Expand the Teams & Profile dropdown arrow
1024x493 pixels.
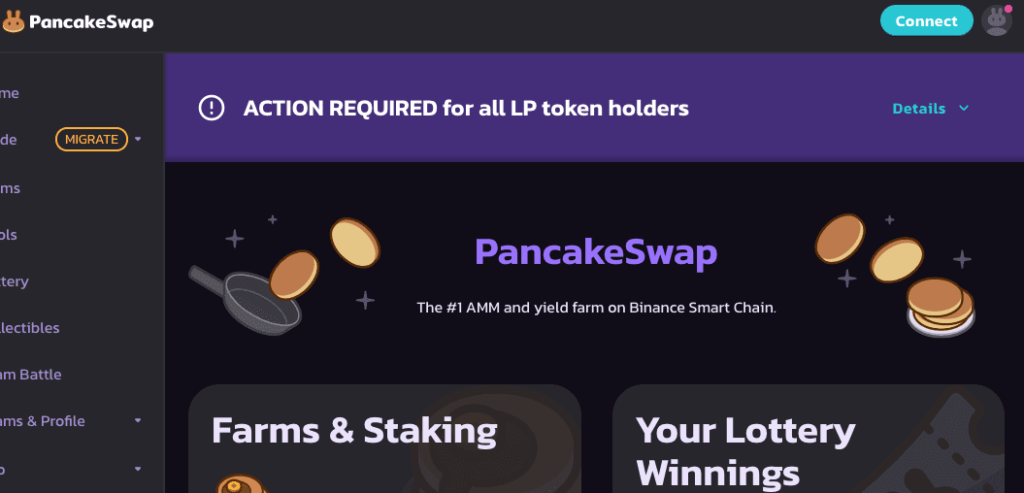point(138,421)
